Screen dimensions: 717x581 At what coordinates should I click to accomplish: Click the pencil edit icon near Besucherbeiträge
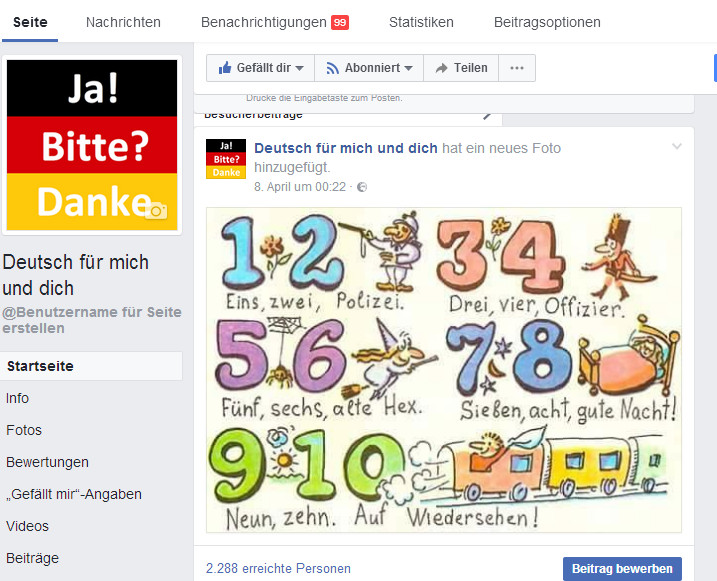(487, 115)
